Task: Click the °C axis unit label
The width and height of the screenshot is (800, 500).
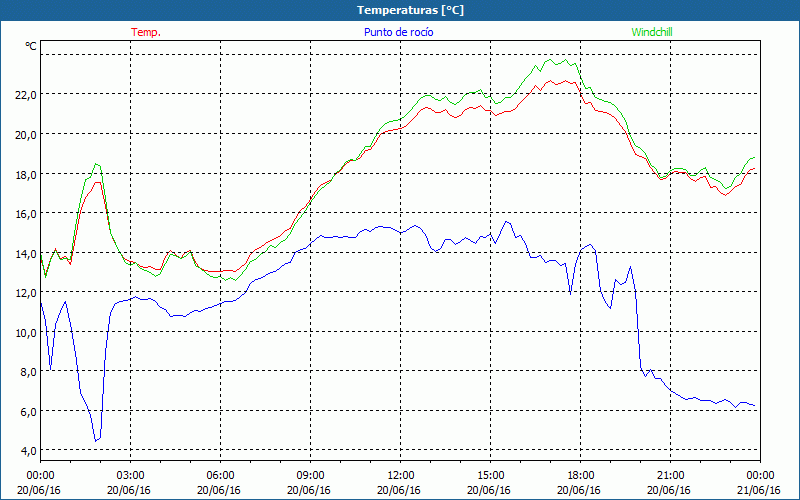Action: pos(31,46)
